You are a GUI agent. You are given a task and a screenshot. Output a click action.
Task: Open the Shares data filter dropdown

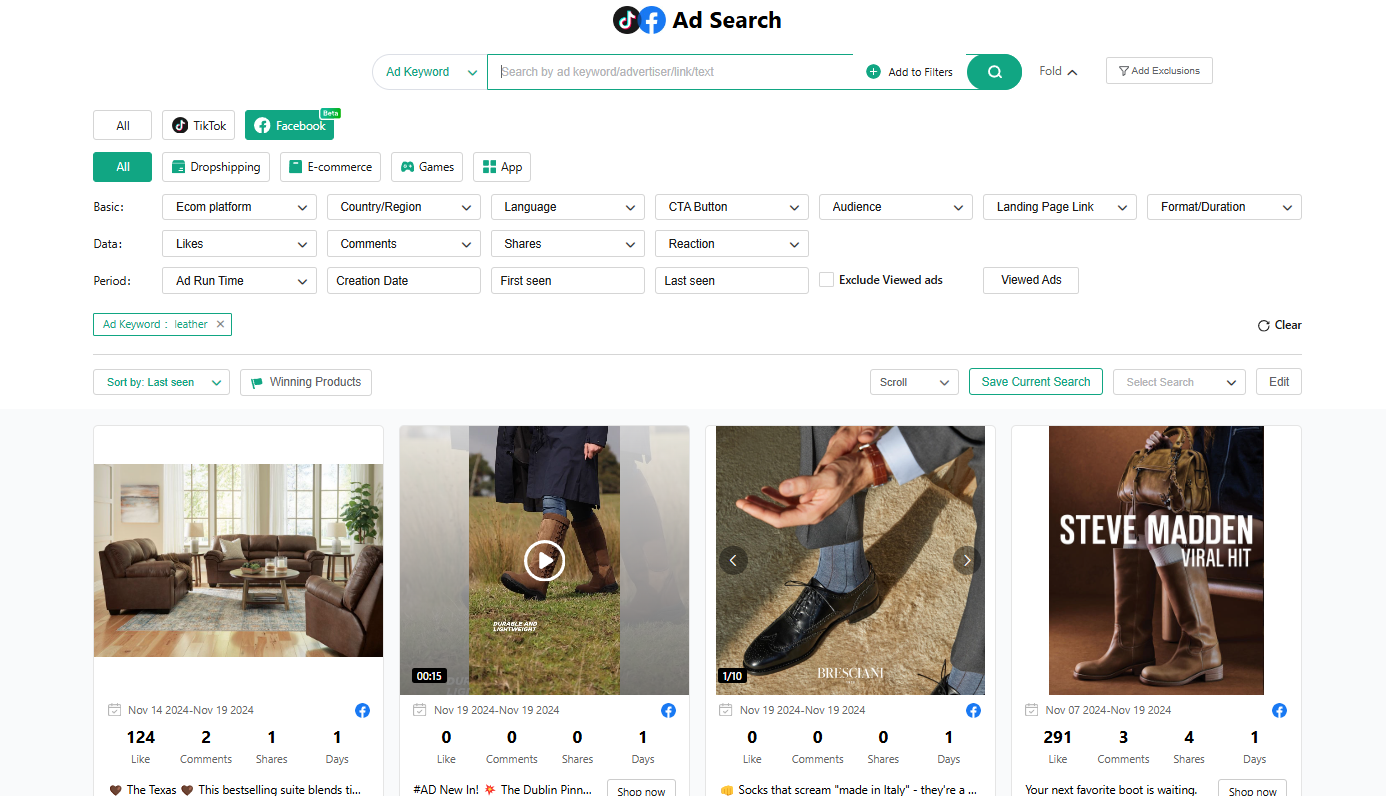(x=568, y=244)
